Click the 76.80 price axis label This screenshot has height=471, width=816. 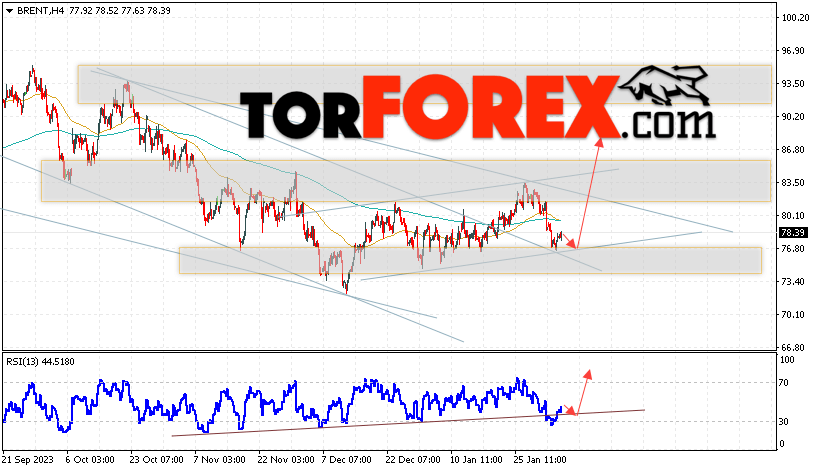[x=794, y=249]
